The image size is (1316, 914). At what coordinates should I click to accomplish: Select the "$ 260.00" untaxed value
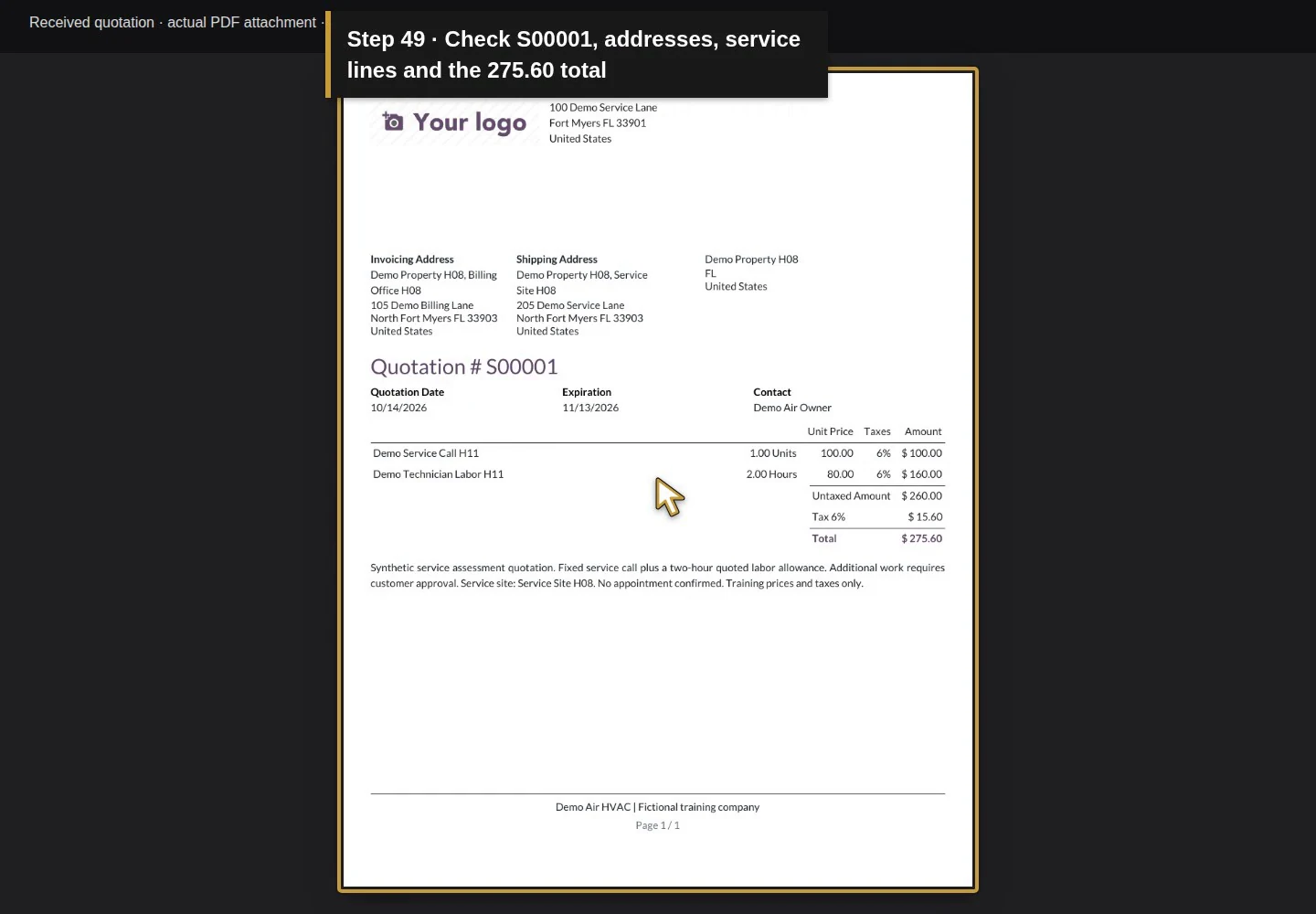point(922,496)
